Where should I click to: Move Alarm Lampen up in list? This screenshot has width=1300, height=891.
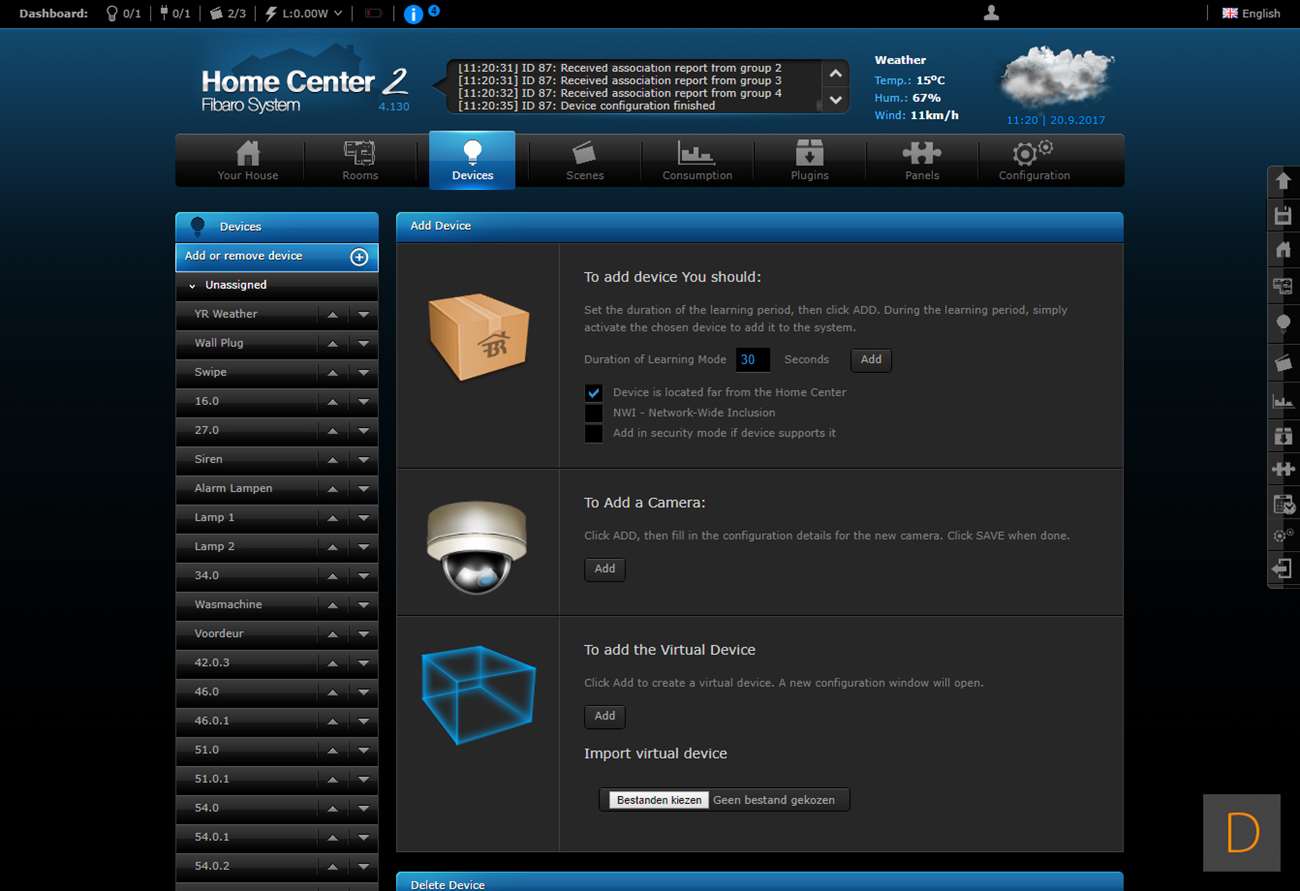tap(333, 488)
